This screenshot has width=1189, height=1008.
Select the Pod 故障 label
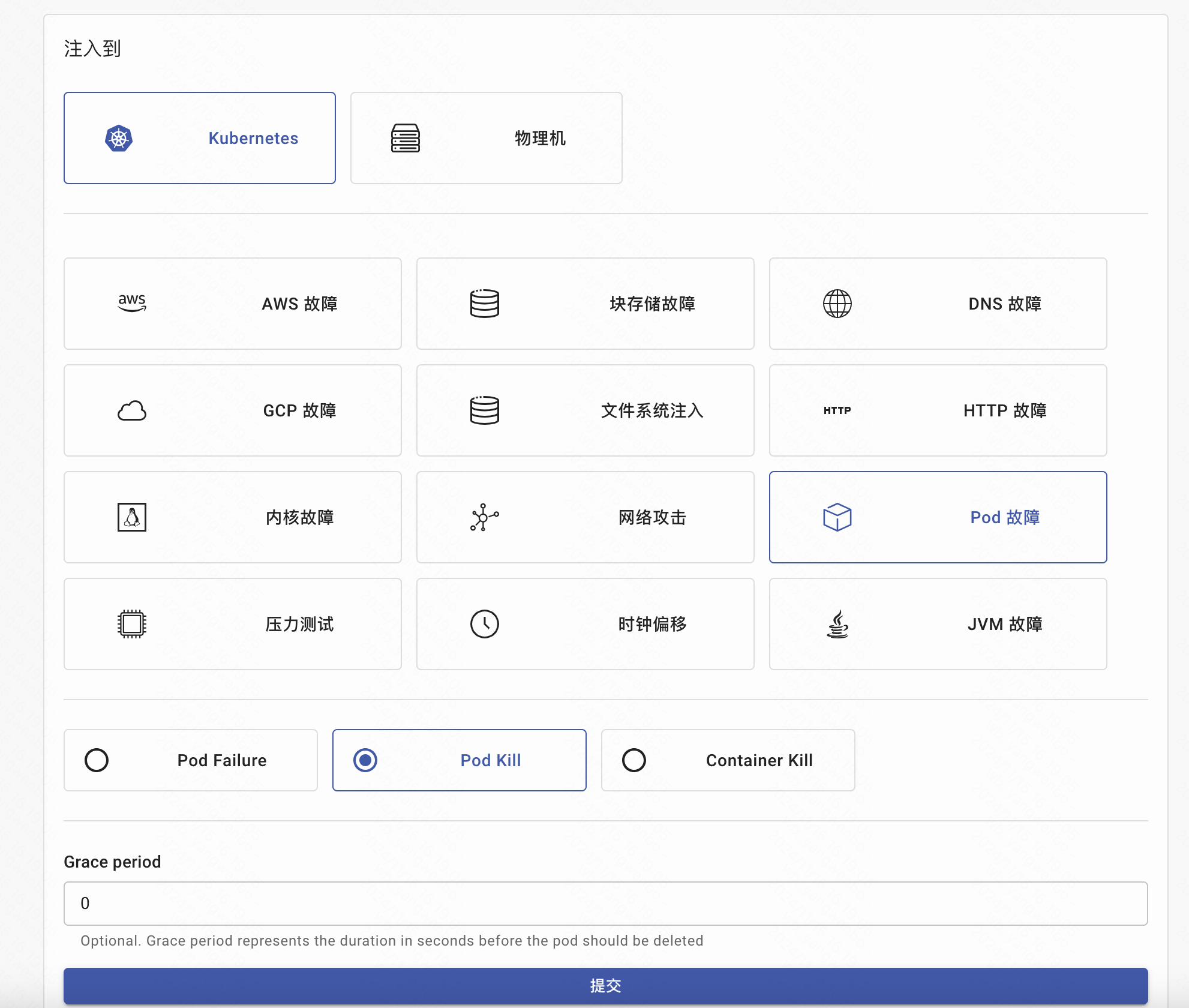[x=1005, y=517]
